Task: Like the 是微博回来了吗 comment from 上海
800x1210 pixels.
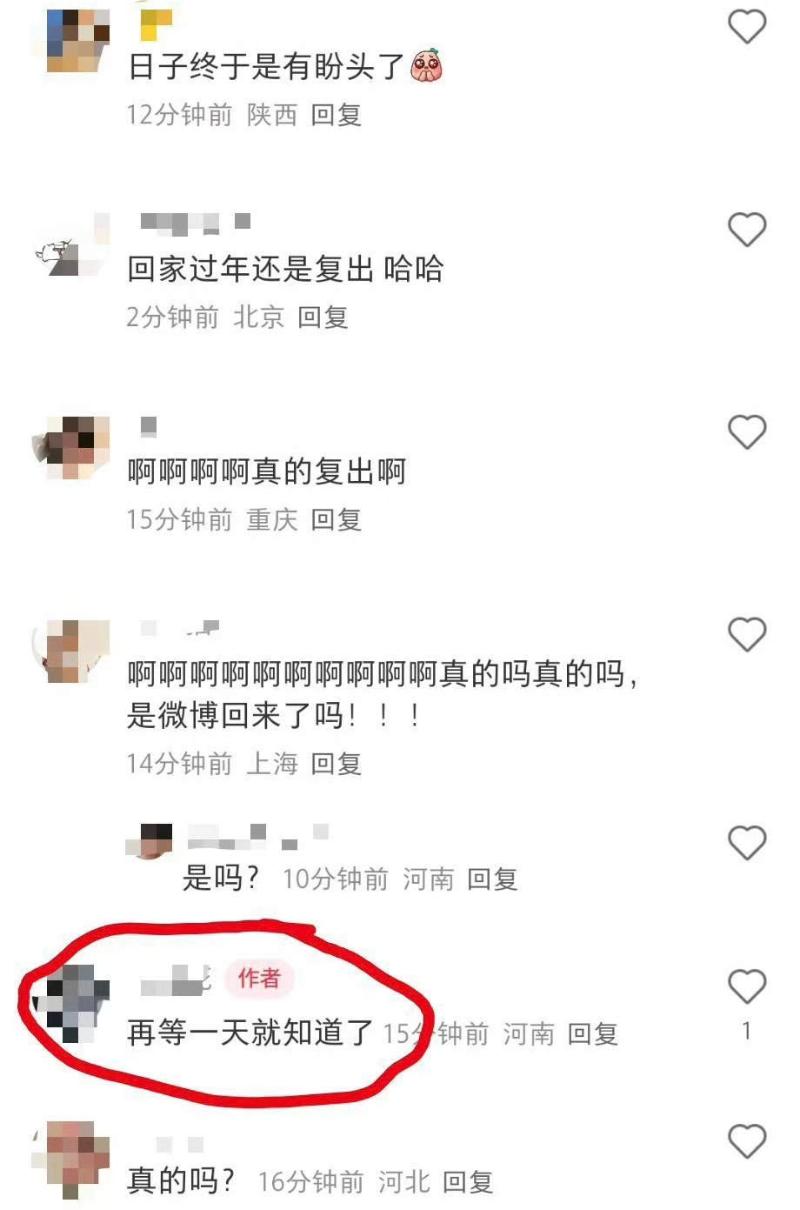Action: [x=746, y=634]
